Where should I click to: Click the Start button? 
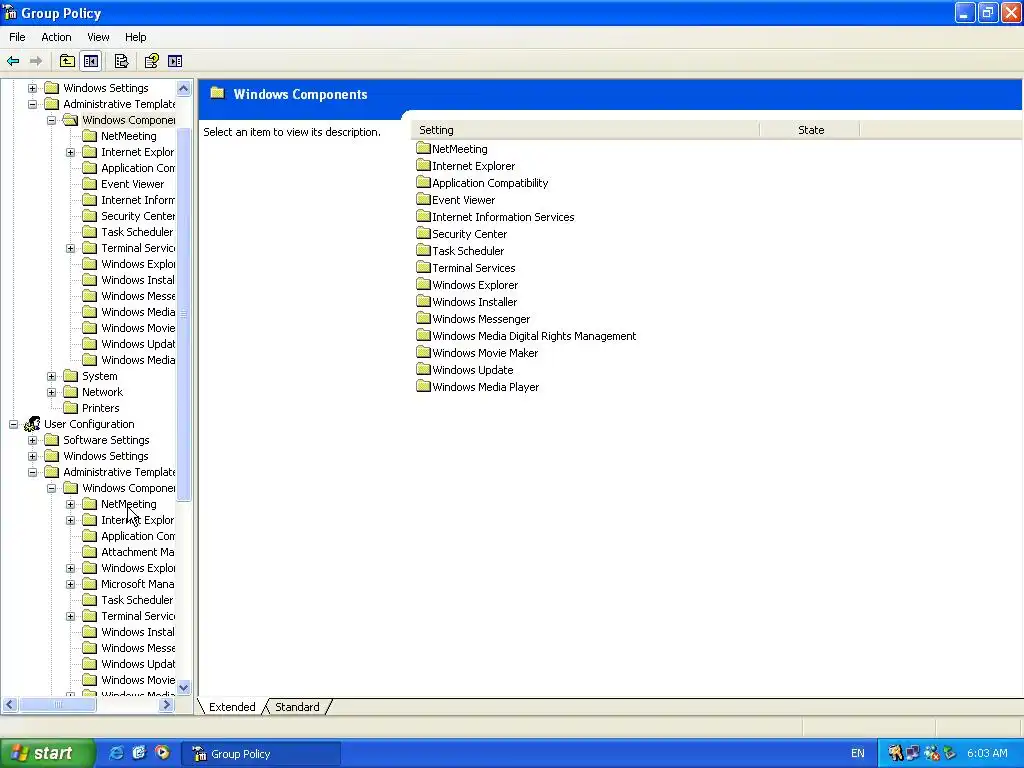click(x=47, y=754)
